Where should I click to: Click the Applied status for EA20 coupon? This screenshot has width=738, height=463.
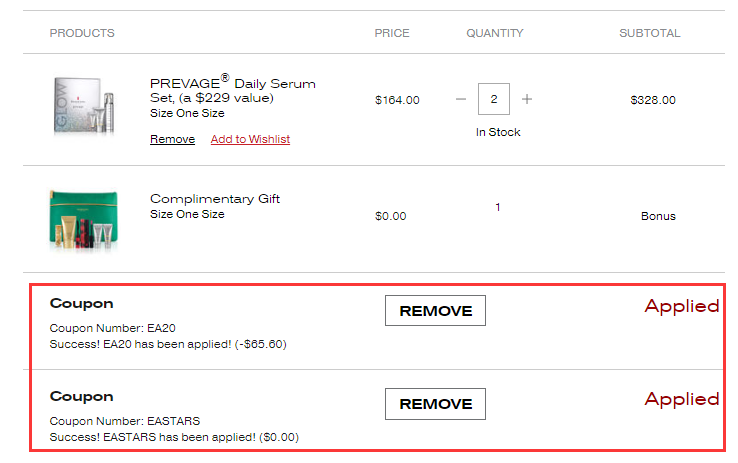[681, 306]
